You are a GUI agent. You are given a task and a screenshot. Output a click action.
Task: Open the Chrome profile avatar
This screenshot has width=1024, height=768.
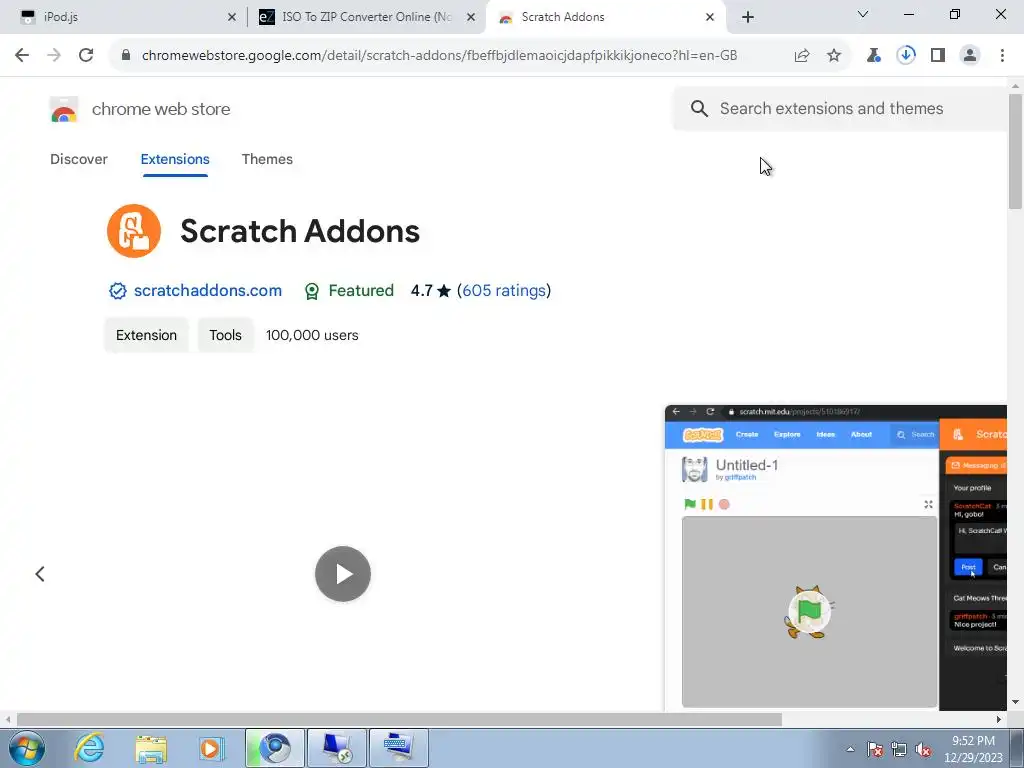coord(970,56)
